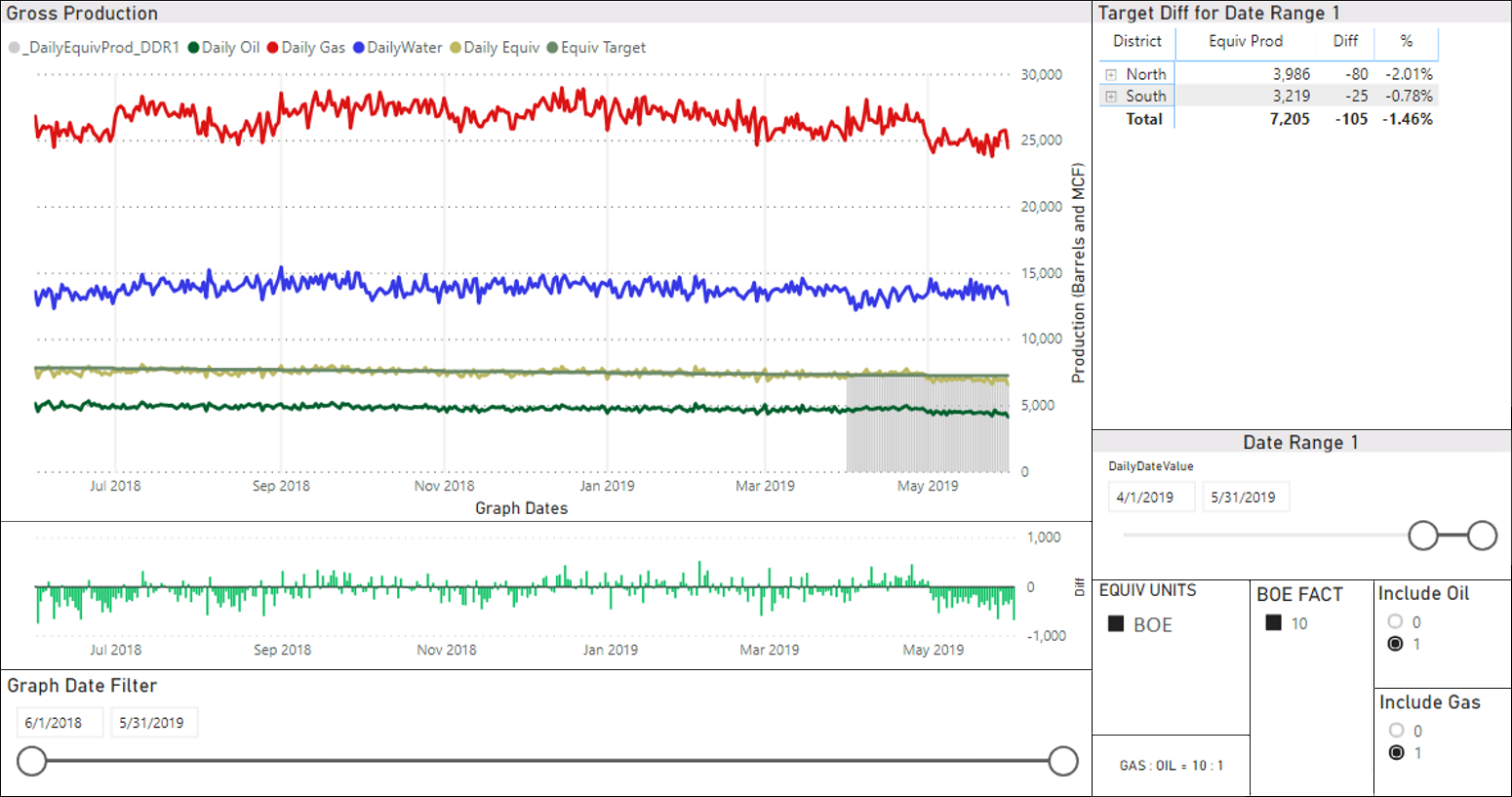Set Include Gas to 0
Viewport: 1512px width, 797px height.
[x=1396, y=730]
